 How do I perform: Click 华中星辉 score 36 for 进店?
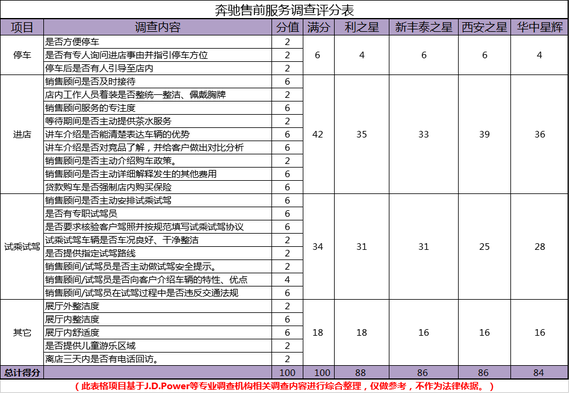click(539, 134)
